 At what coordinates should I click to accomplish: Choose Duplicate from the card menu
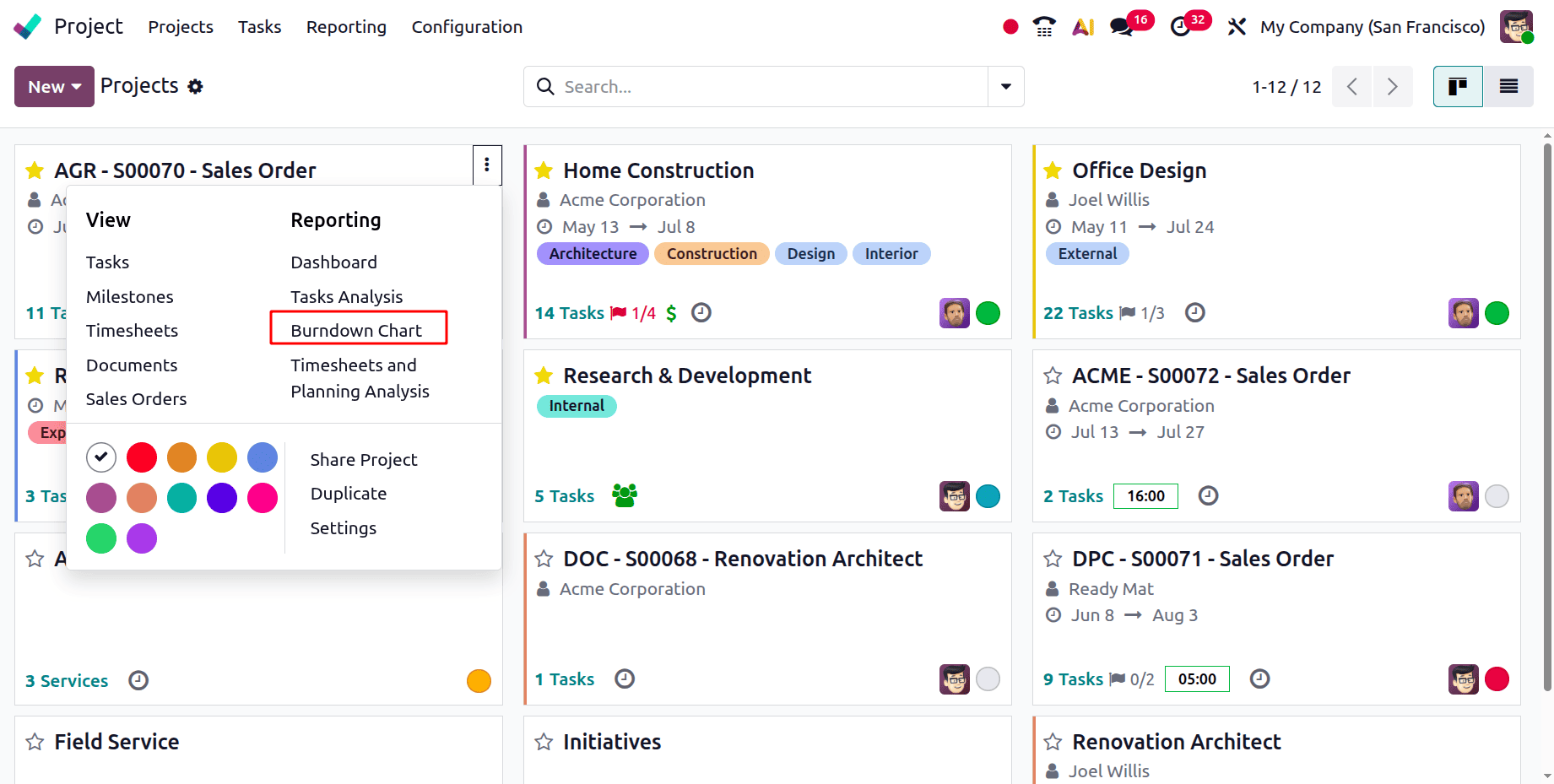click(x=349, y=494)
